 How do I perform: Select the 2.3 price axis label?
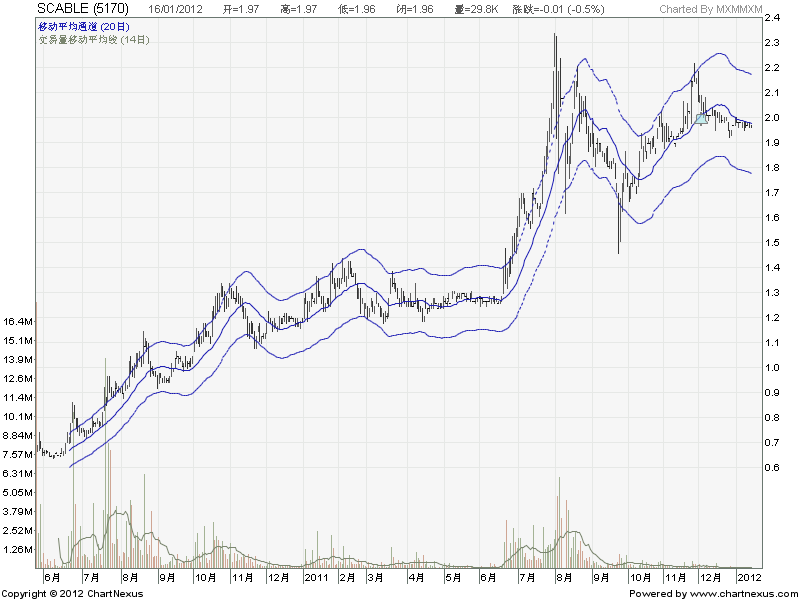coord(772,43)
